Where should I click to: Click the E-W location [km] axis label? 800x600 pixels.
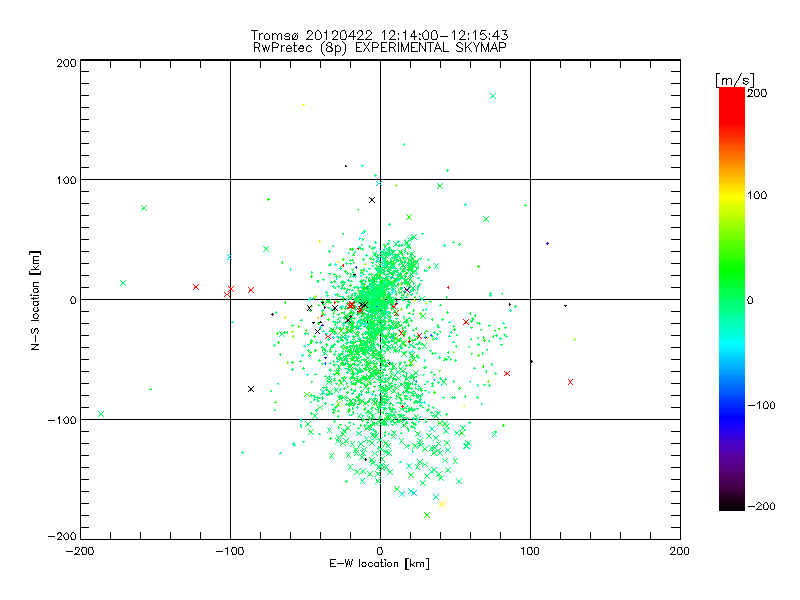pyautogui.click(x=379, y=564)
